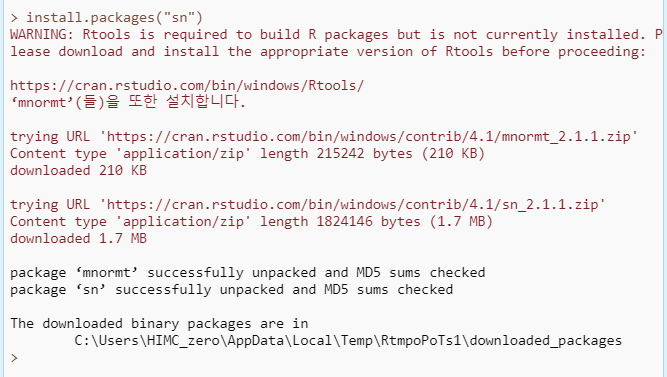Click the 215242 bytes content type line
The height and width of the screenshot is (377, 667).
pyautogui.click(x=248, y=154)
